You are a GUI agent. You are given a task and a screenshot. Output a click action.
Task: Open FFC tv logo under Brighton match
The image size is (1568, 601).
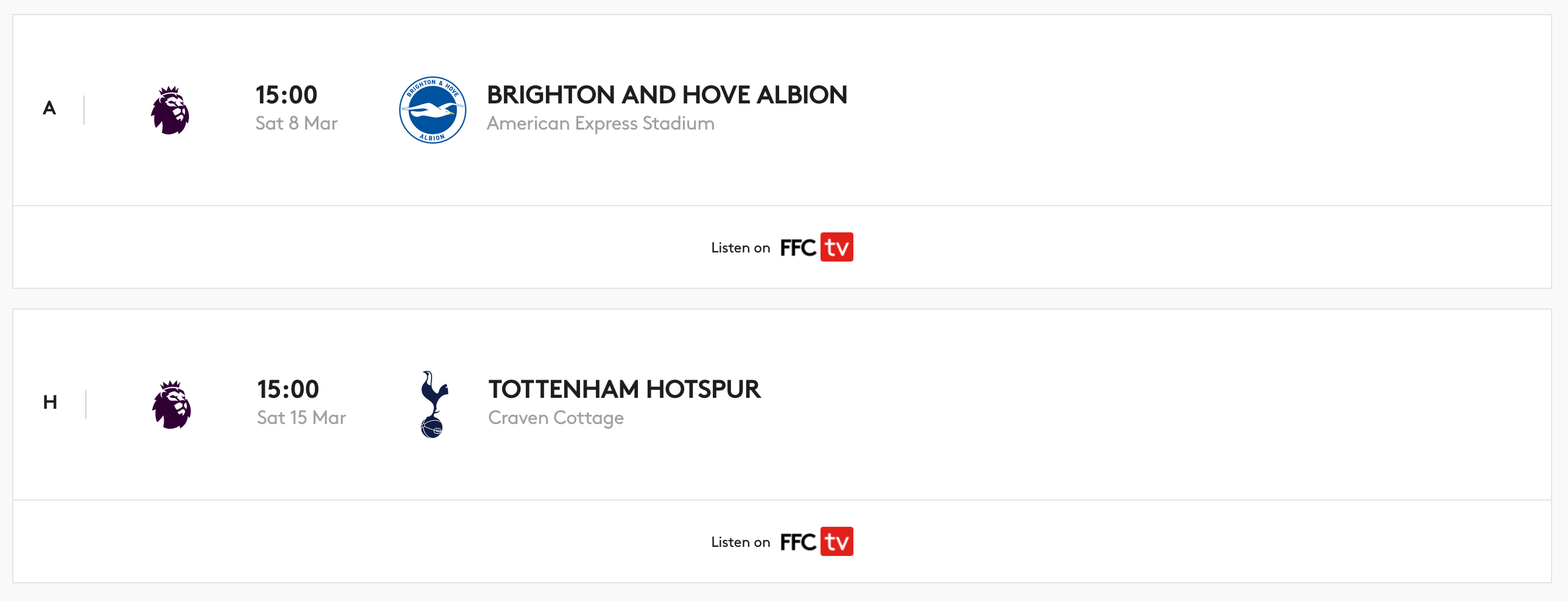click(817, 247)
